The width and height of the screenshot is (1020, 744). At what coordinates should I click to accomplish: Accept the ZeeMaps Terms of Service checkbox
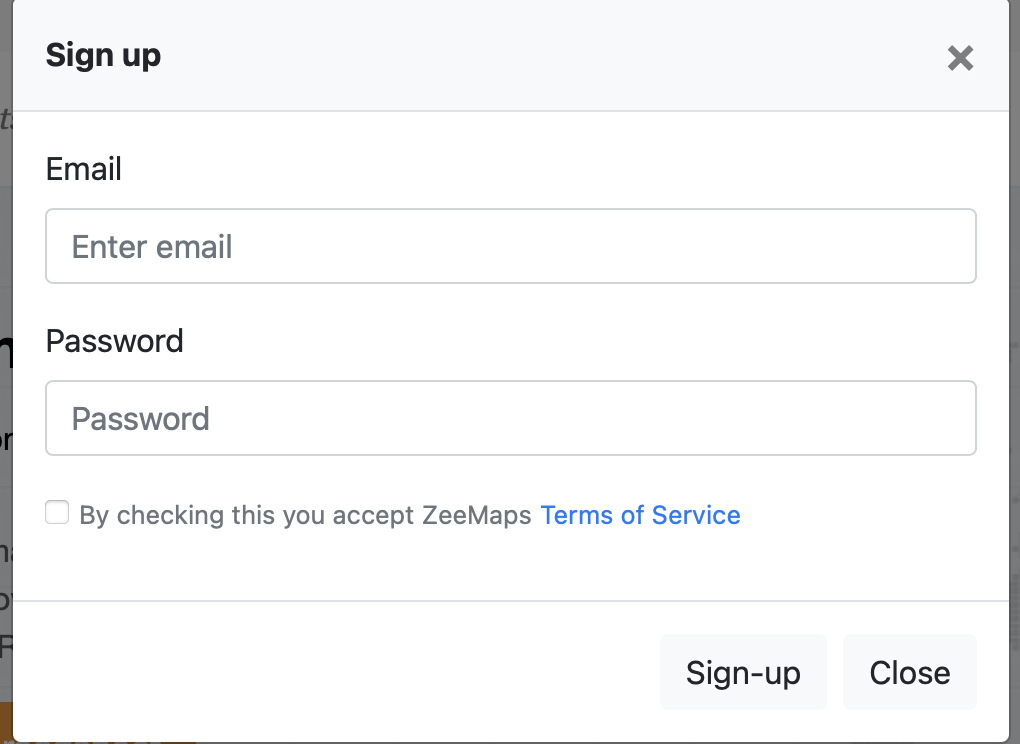pyautogui.click(x=57, y=514)
